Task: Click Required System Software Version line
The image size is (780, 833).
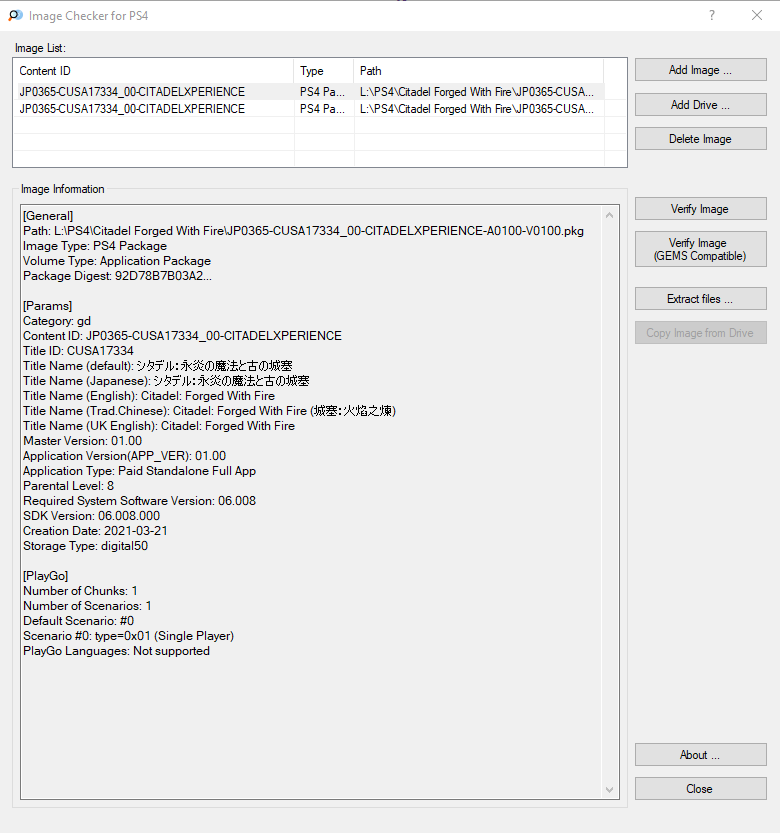Action: [139, 501]
